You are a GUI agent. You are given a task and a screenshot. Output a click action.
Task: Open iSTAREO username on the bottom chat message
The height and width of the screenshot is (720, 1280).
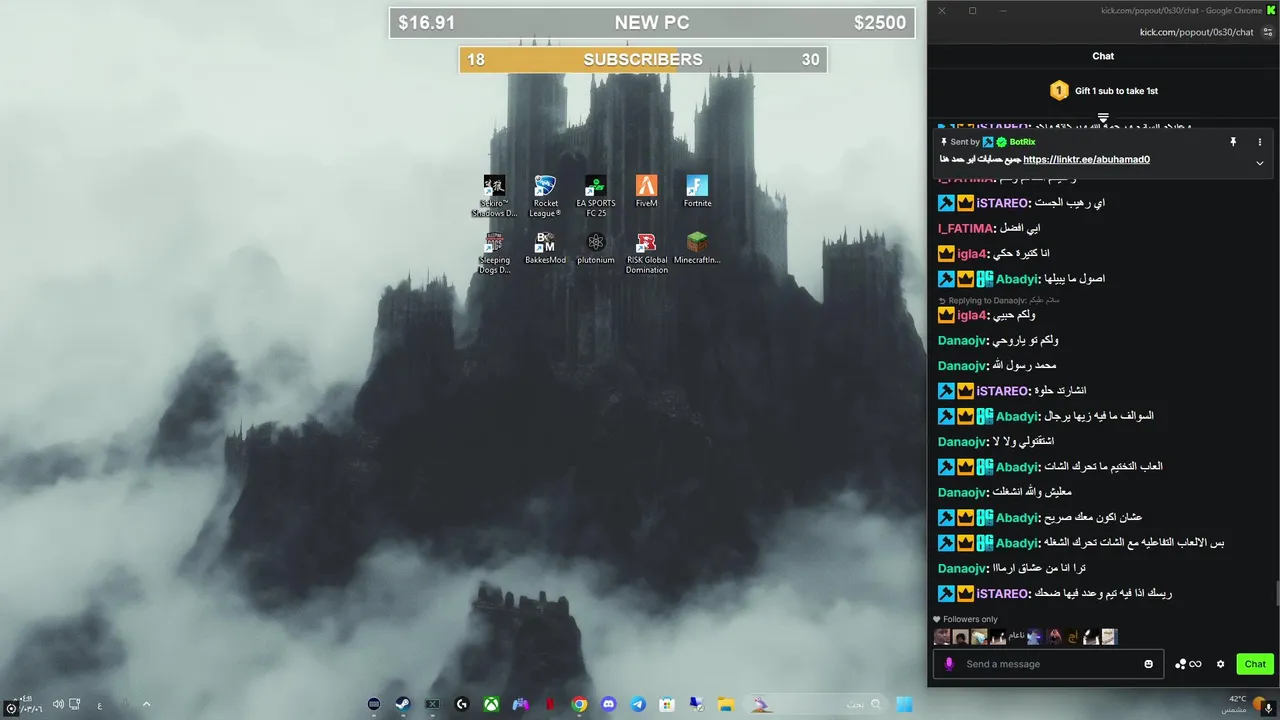1003,594
